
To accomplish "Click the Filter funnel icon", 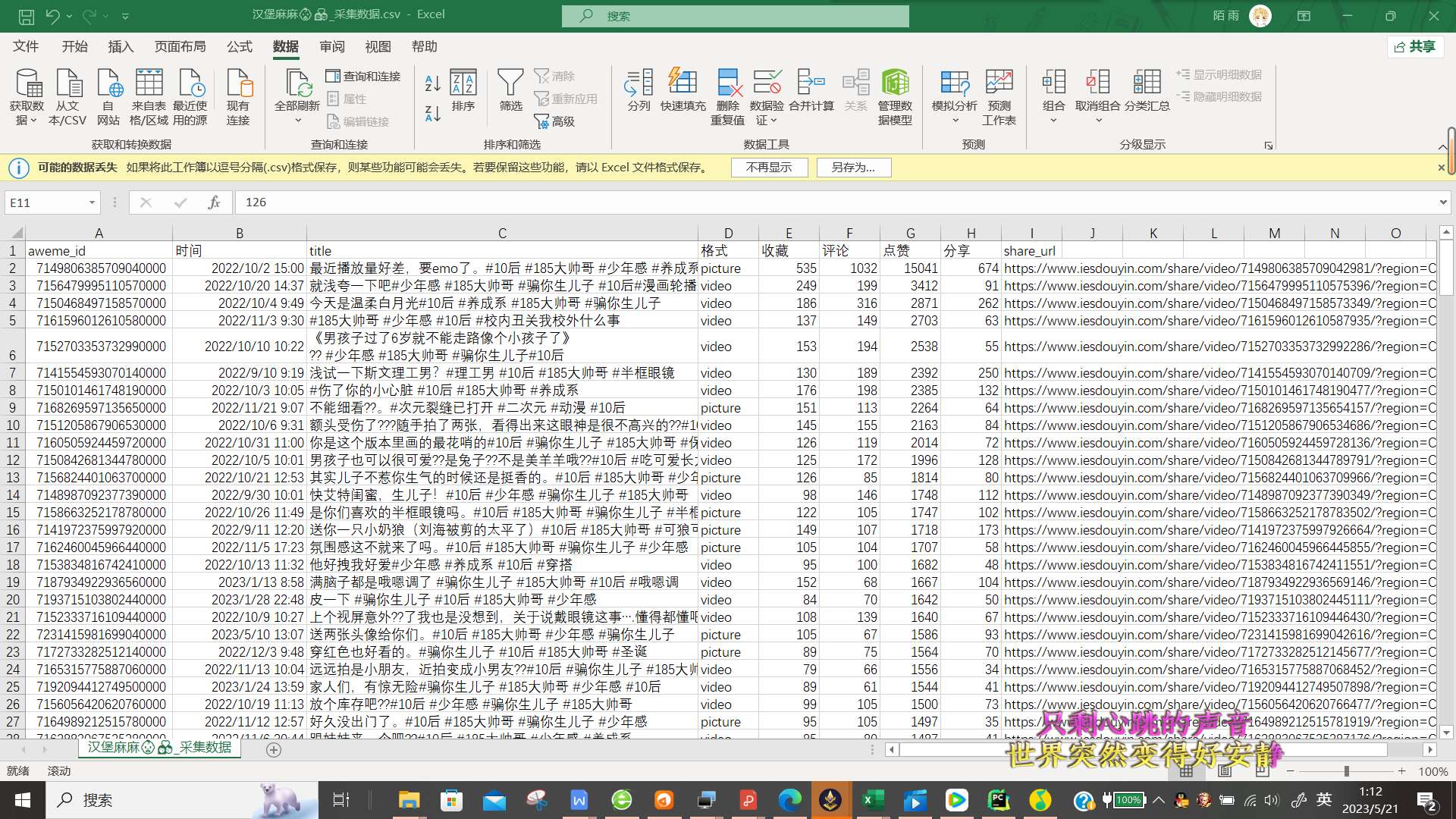I will (510, 83).
